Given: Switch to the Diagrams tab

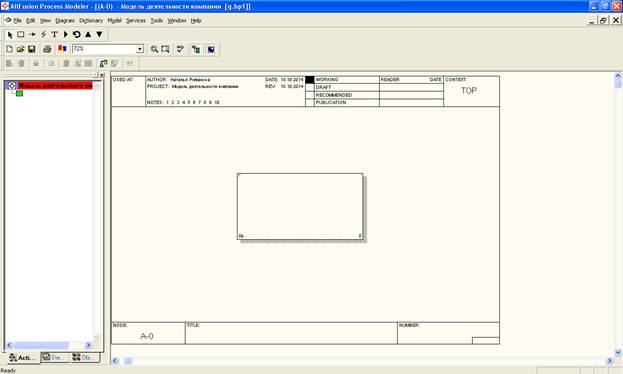Looking at the screenshot, I should [x=54, y=358].
